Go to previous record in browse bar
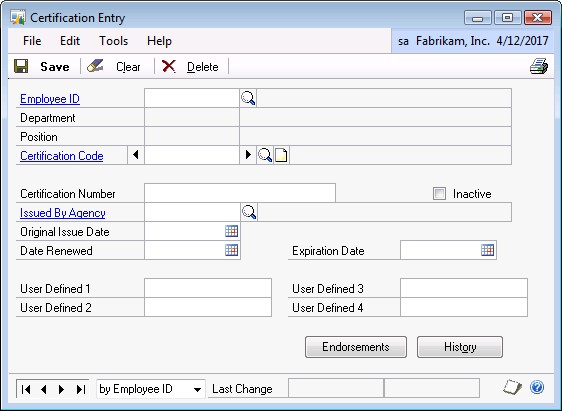The image size is (562, 411). pyautogui.click(x=44, y=389)
